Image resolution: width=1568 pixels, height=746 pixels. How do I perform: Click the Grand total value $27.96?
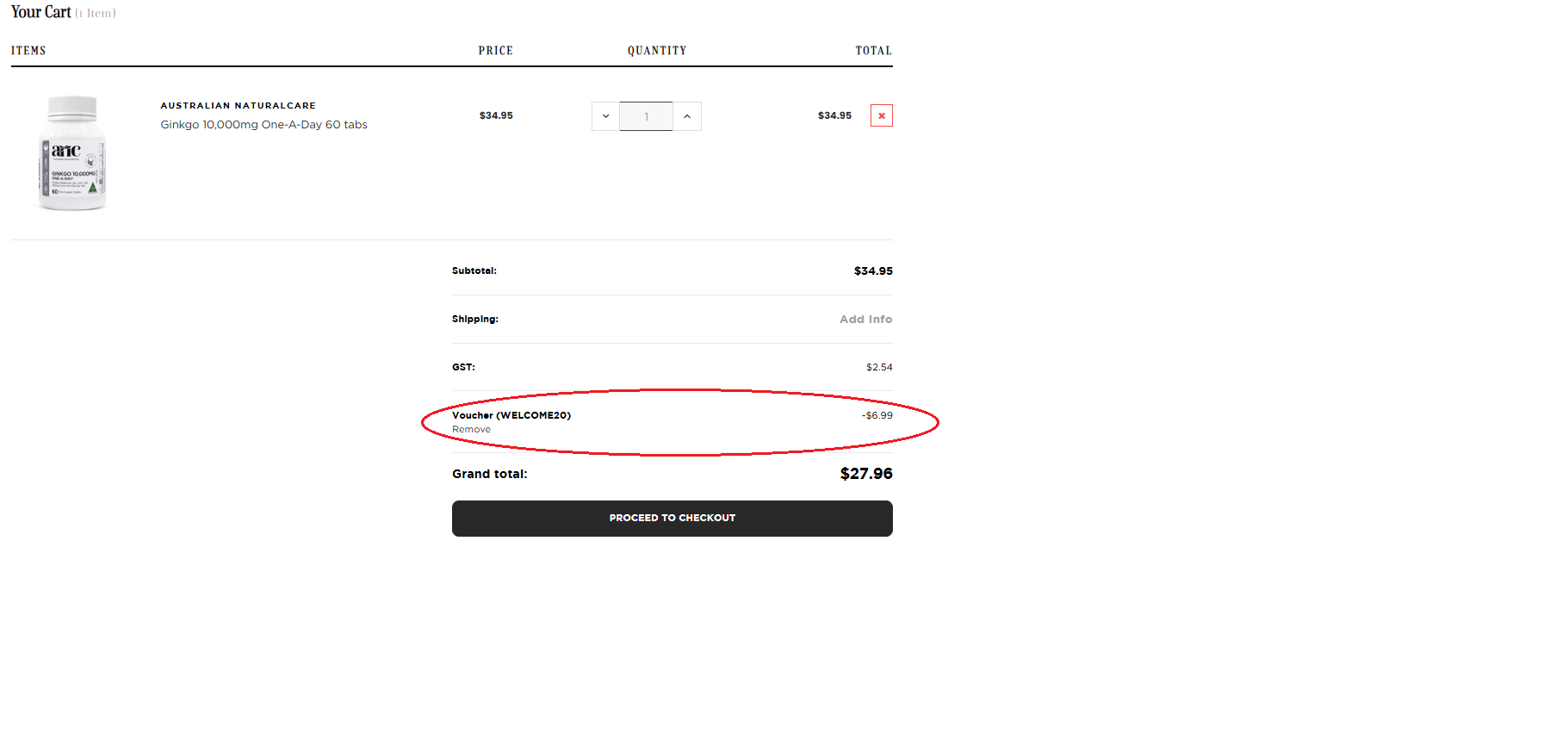tap(865, 473)
